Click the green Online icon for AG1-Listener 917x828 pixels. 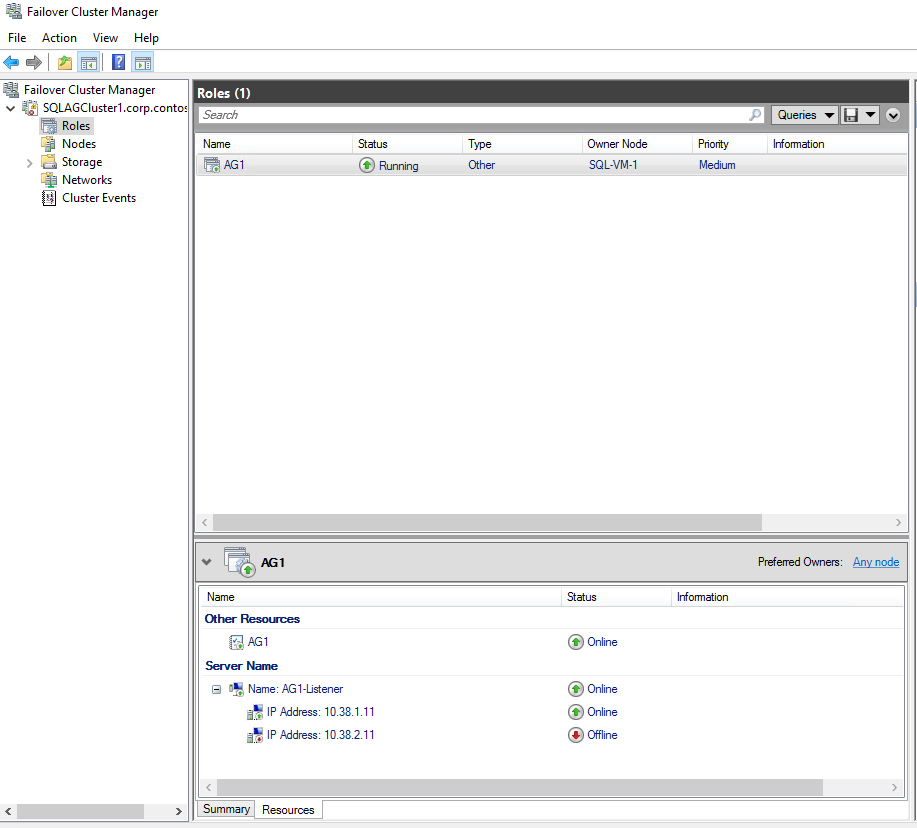(x=575, y=689)
